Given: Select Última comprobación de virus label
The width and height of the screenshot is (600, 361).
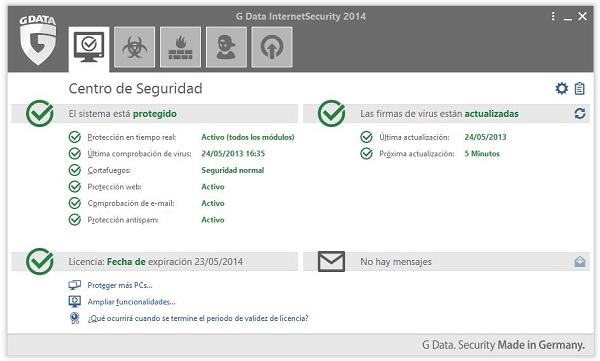Looking at the screenshot, I should coord(139,154).
